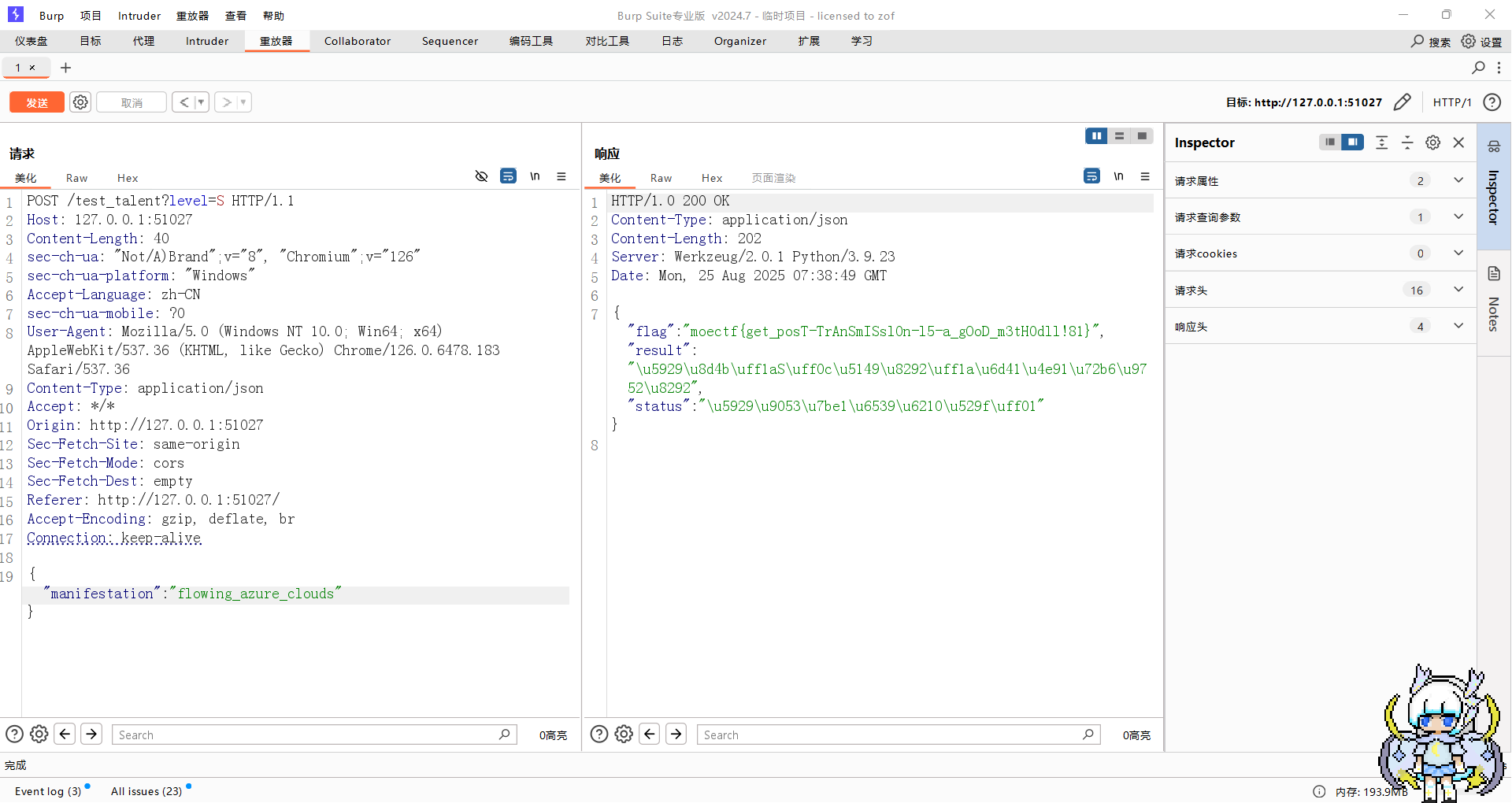Screen dimensions: 1512x803
Task: Toggle the \n newline display in response panel
Action: coord(1118,176)
